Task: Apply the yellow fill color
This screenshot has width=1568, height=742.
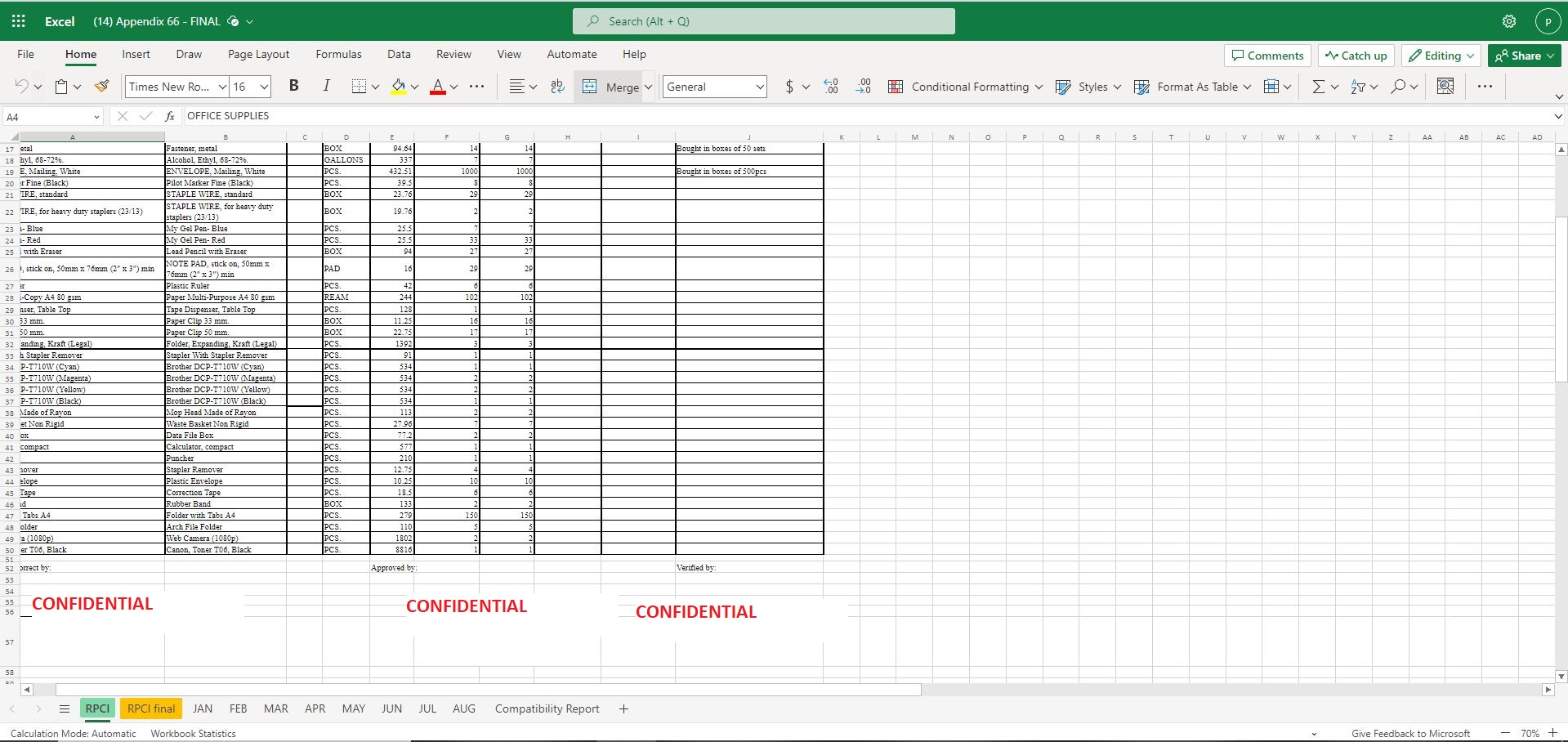Action: pyautogui.click(x=399, y=87)
